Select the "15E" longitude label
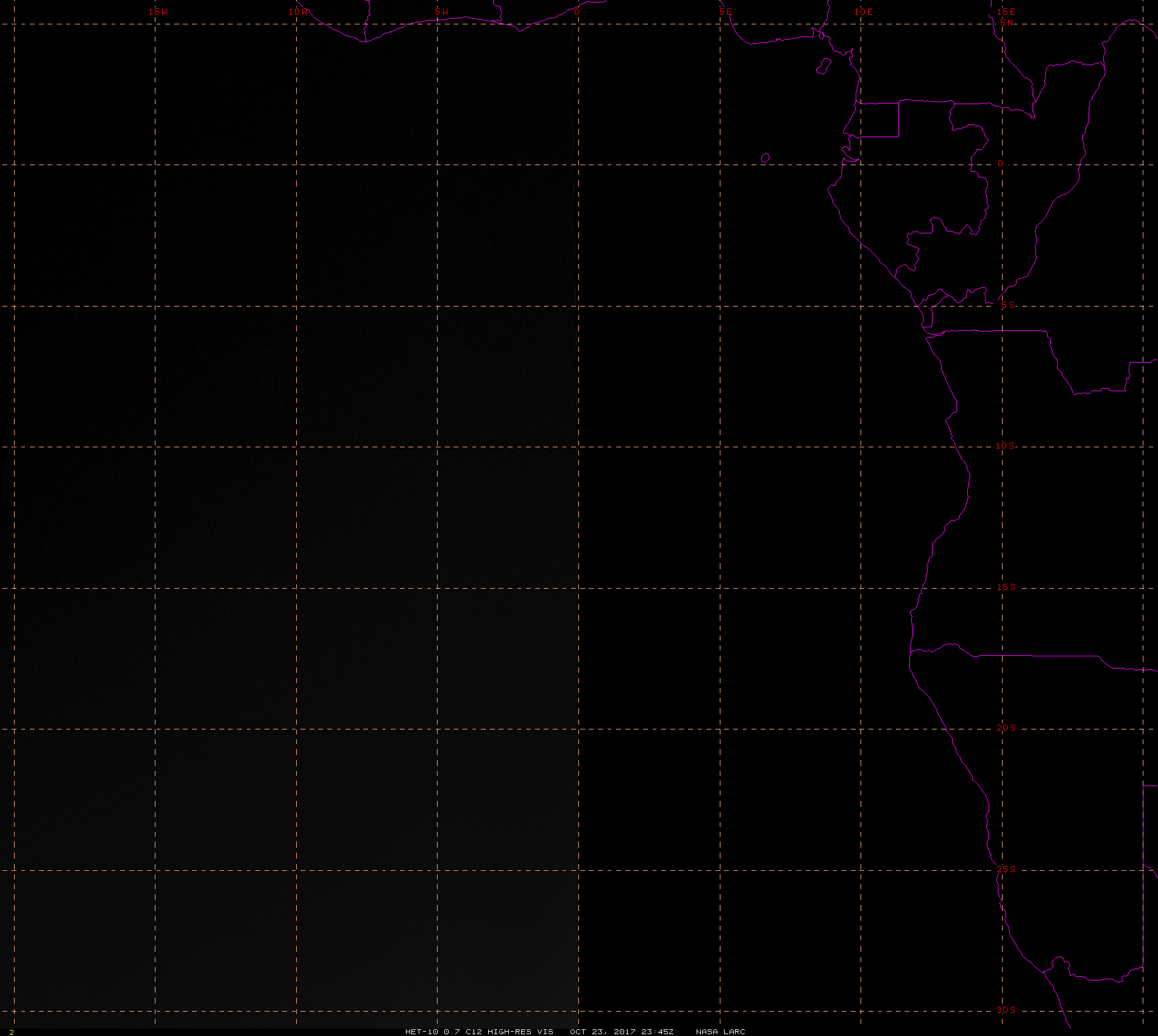This screenshot has height=1036, width=1158. [x=1006, y=12]
